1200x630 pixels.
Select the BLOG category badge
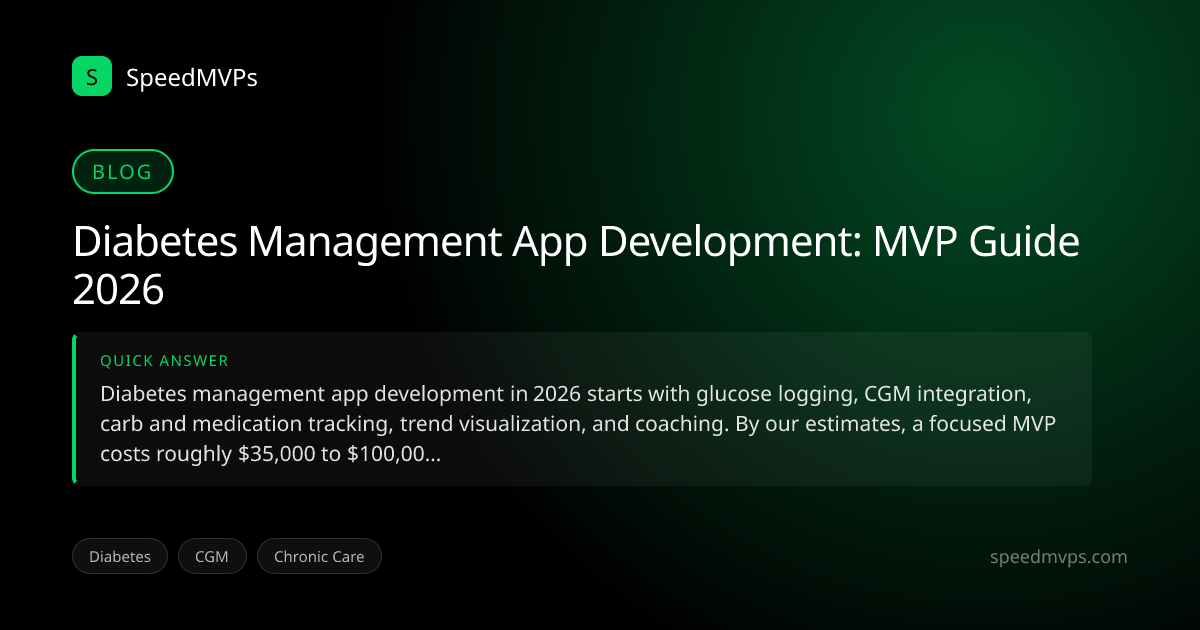(123, 172)
